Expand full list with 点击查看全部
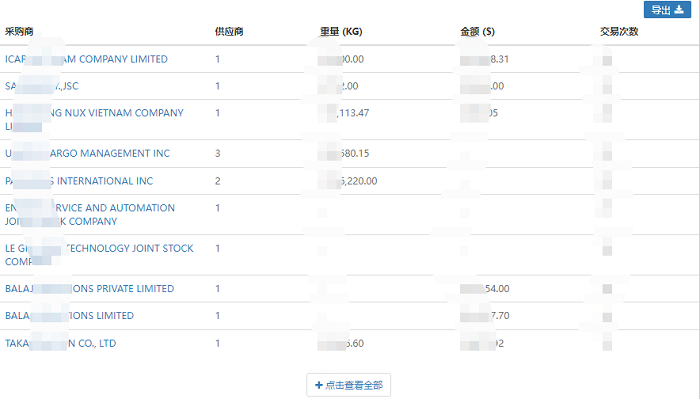 348,385
